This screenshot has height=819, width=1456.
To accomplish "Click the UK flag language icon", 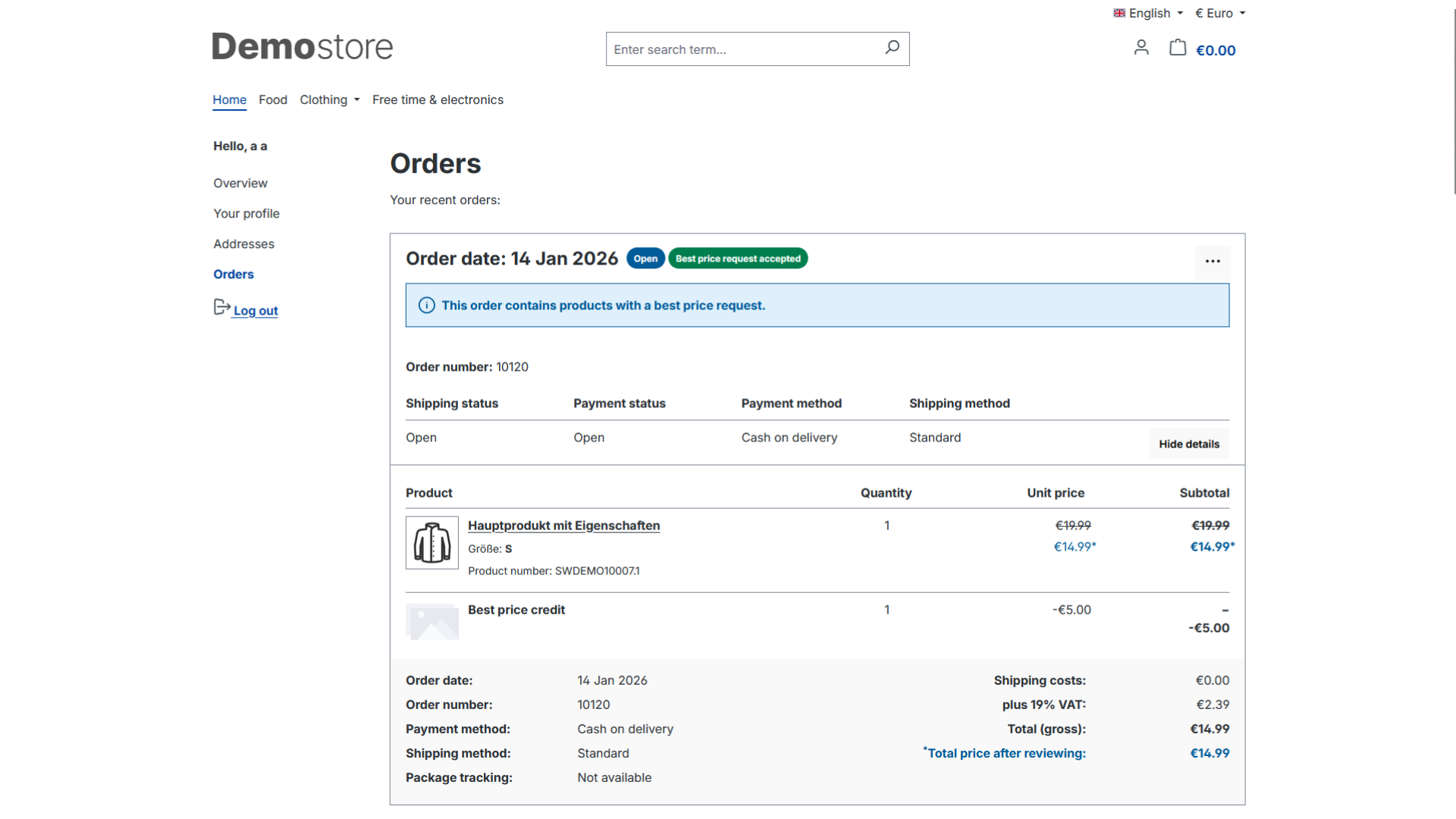I will tap(1119, 13).
